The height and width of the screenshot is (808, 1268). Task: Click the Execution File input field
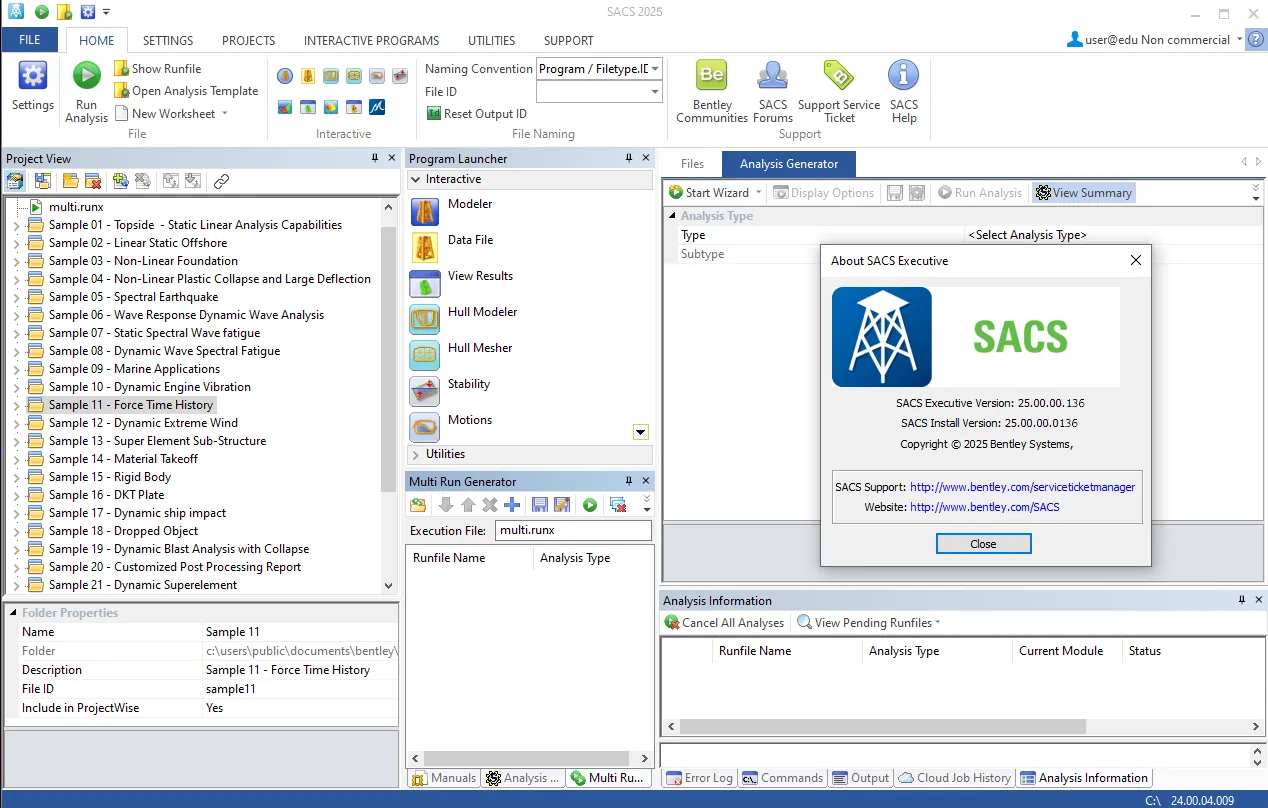573,531
